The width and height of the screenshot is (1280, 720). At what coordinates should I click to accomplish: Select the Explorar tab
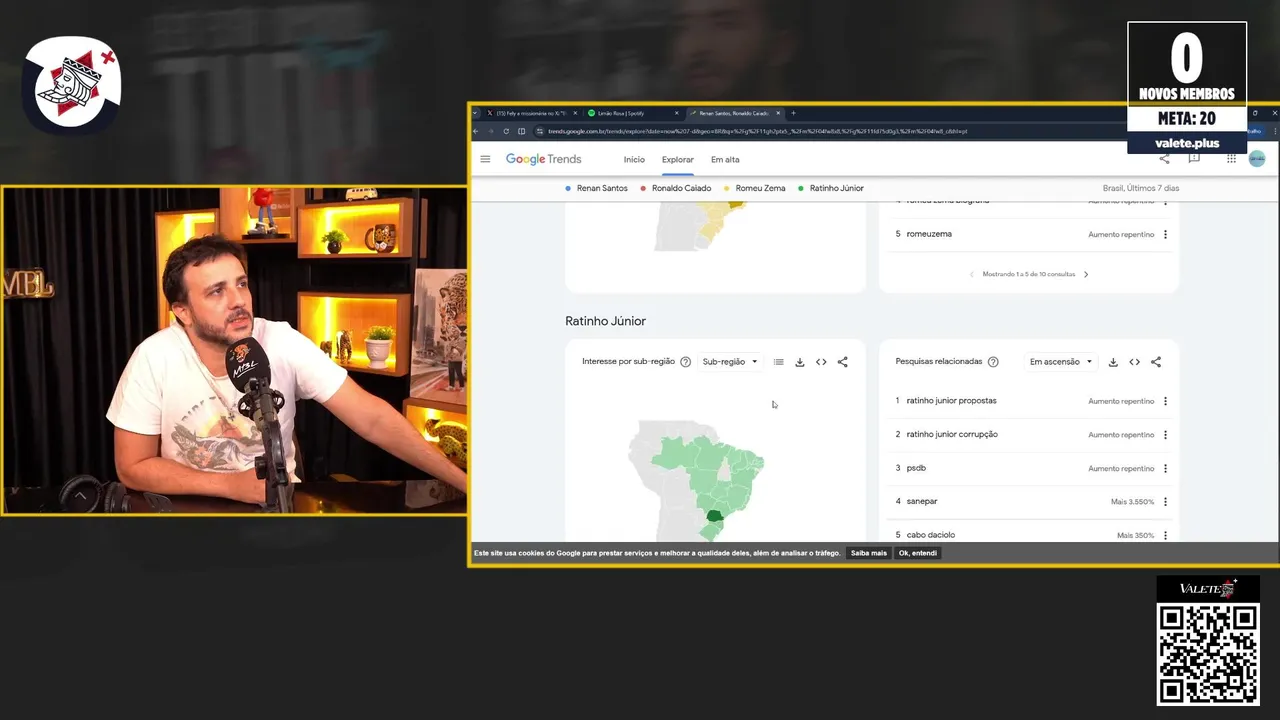pyautogui.click(x=678, y=160)
